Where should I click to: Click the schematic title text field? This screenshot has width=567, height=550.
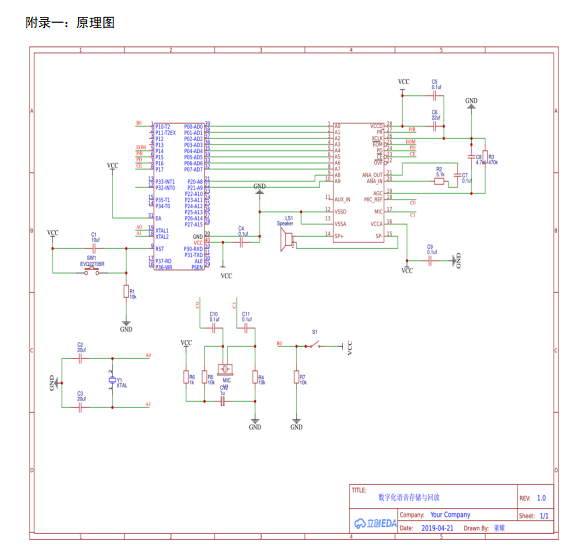click(x=409, y=497)
